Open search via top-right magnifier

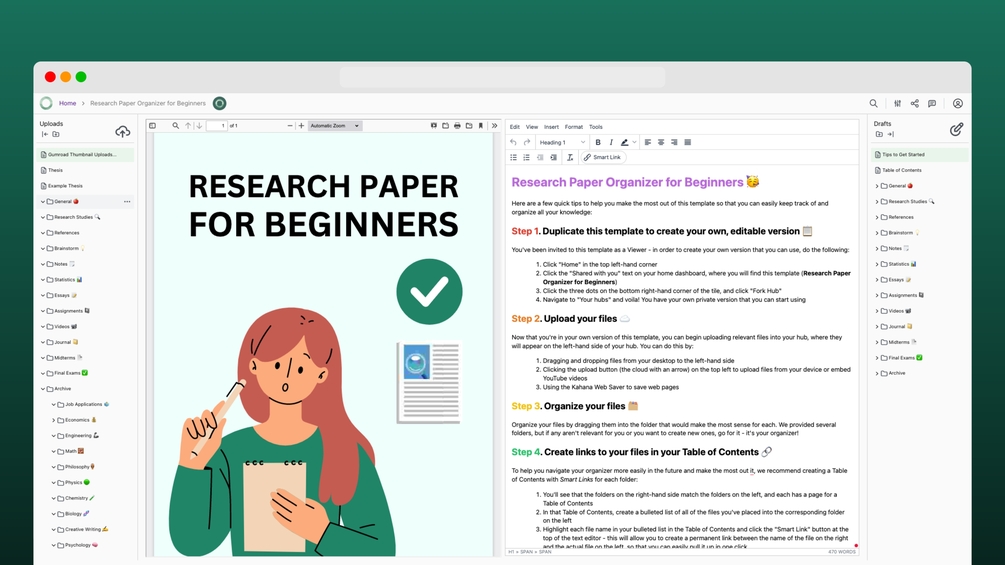[x=874, y=103]
